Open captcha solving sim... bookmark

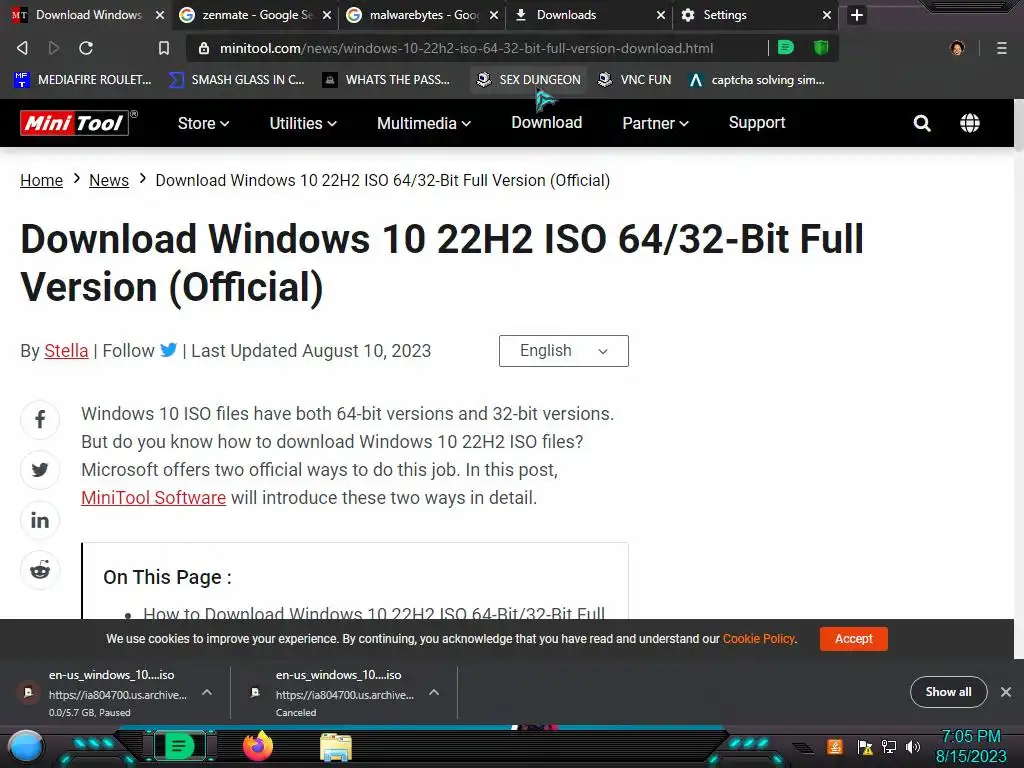click(x=757, y=80)
